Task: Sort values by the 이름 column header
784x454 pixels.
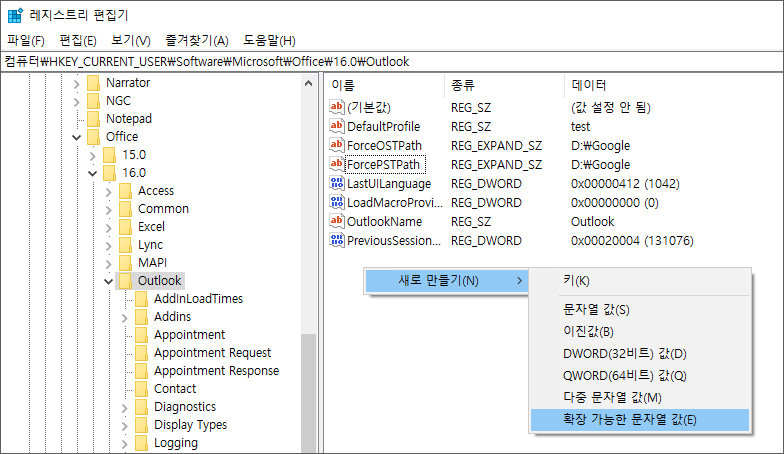Action: [385, 86]
